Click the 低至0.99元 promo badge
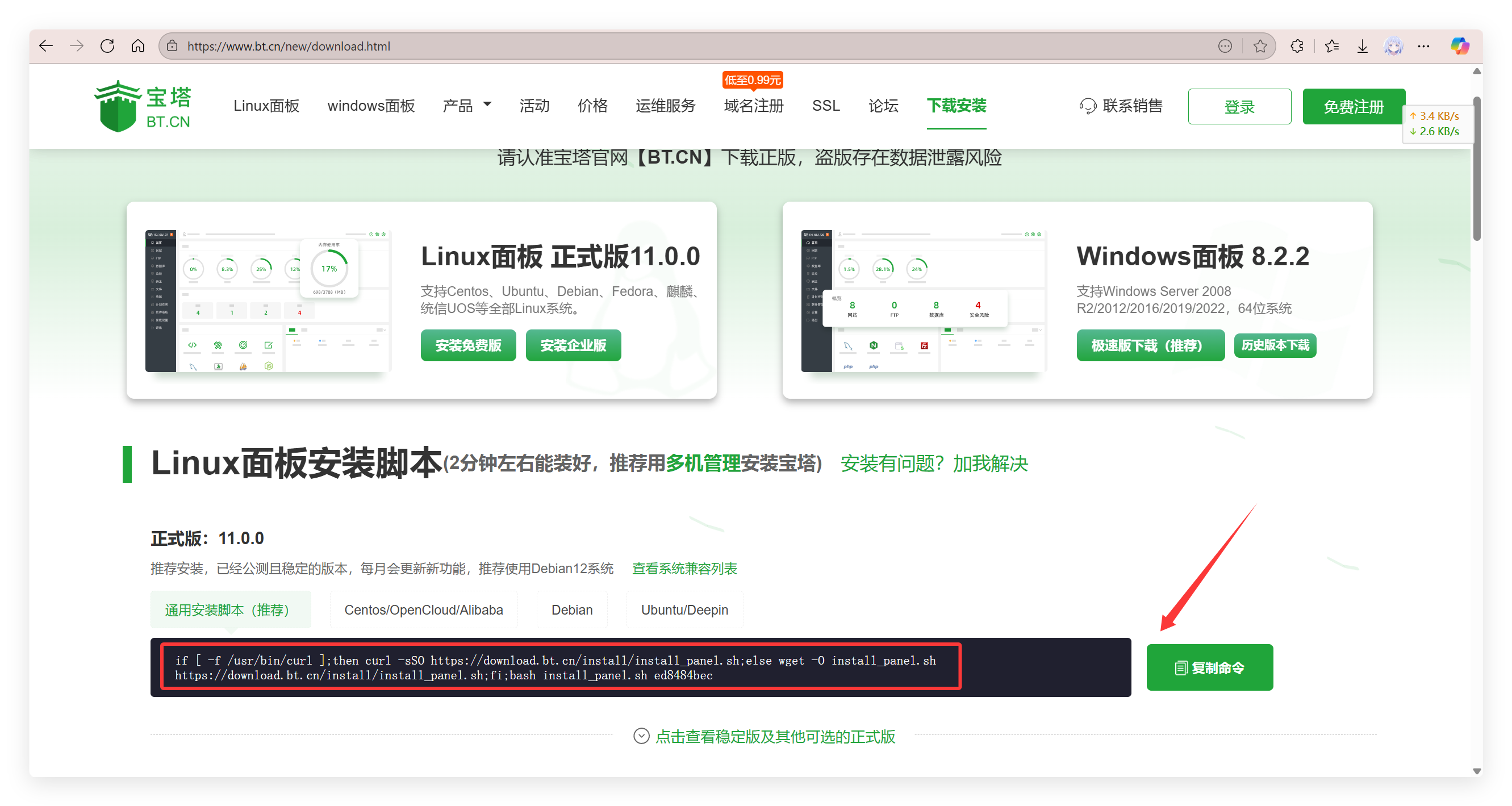The image size is (1512, 806). (x=753, y=80)
